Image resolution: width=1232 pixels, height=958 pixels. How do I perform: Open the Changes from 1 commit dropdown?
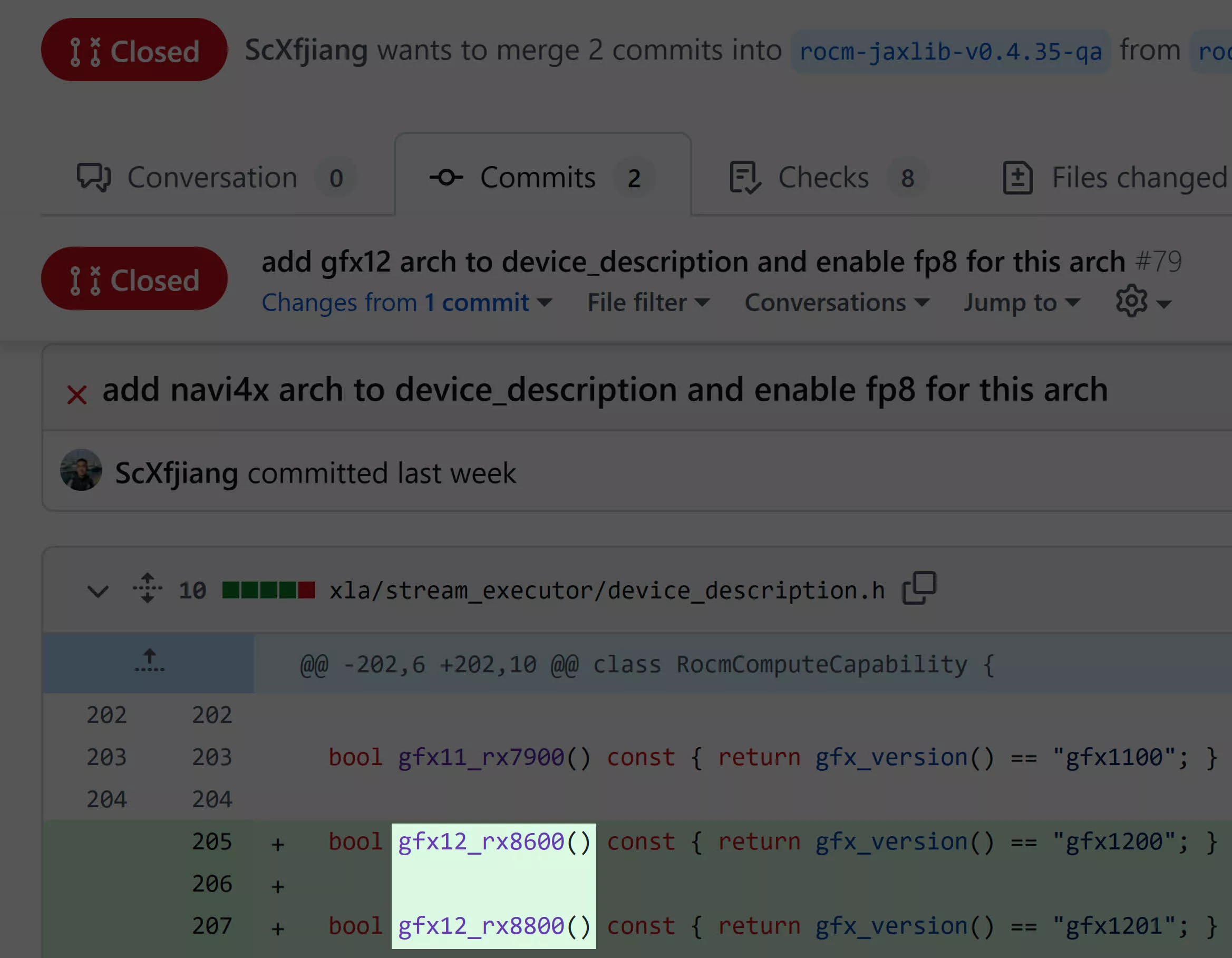pos(406,303)
